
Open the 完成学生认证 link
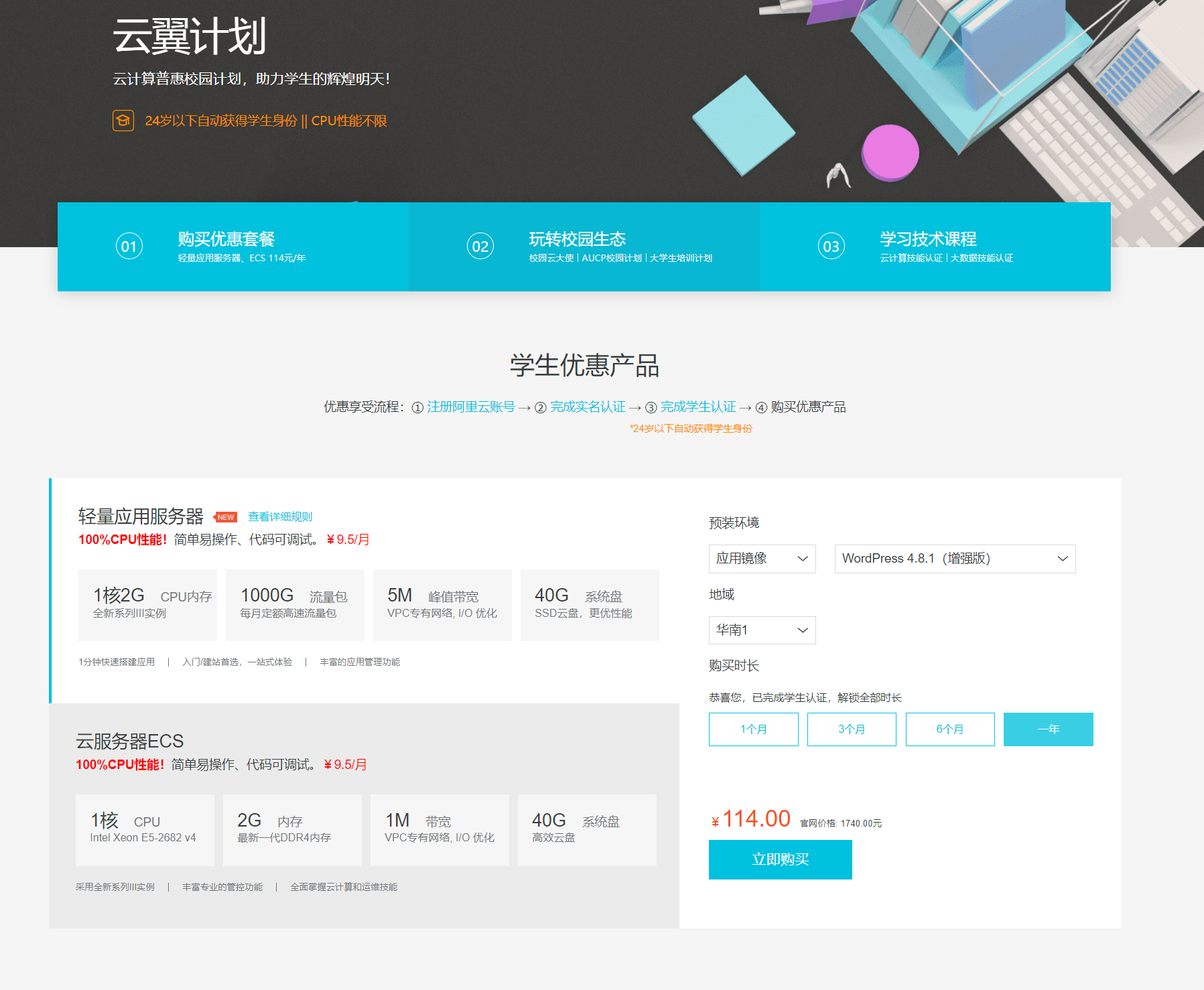tap(698, 407)
